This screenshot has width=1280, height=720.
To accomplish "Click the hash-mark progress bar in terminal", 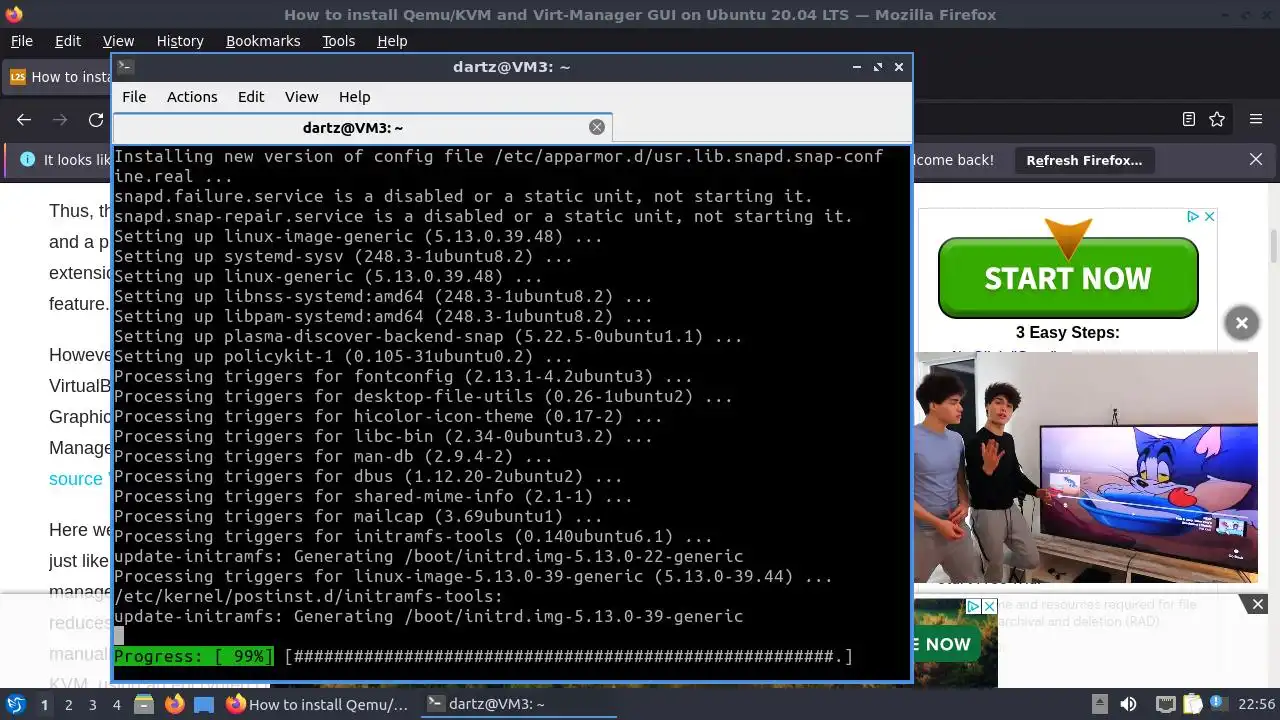I will (x=568, y=656).
